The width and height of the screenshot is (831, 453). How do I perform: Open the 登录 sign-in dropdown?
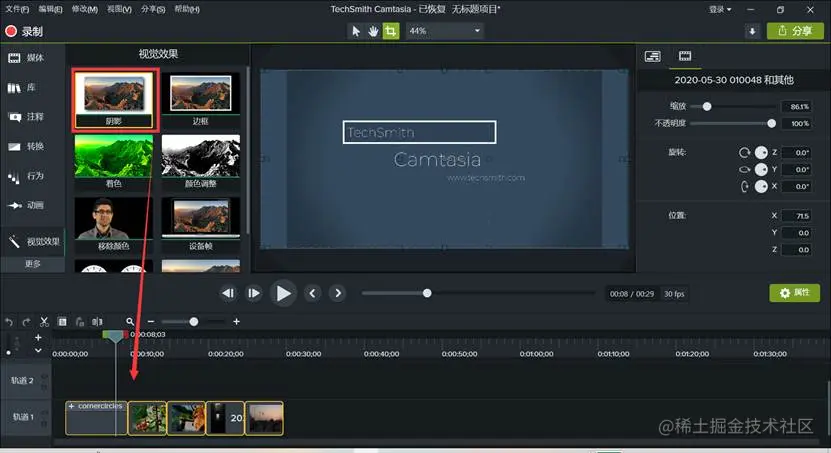tap(720, 9)
